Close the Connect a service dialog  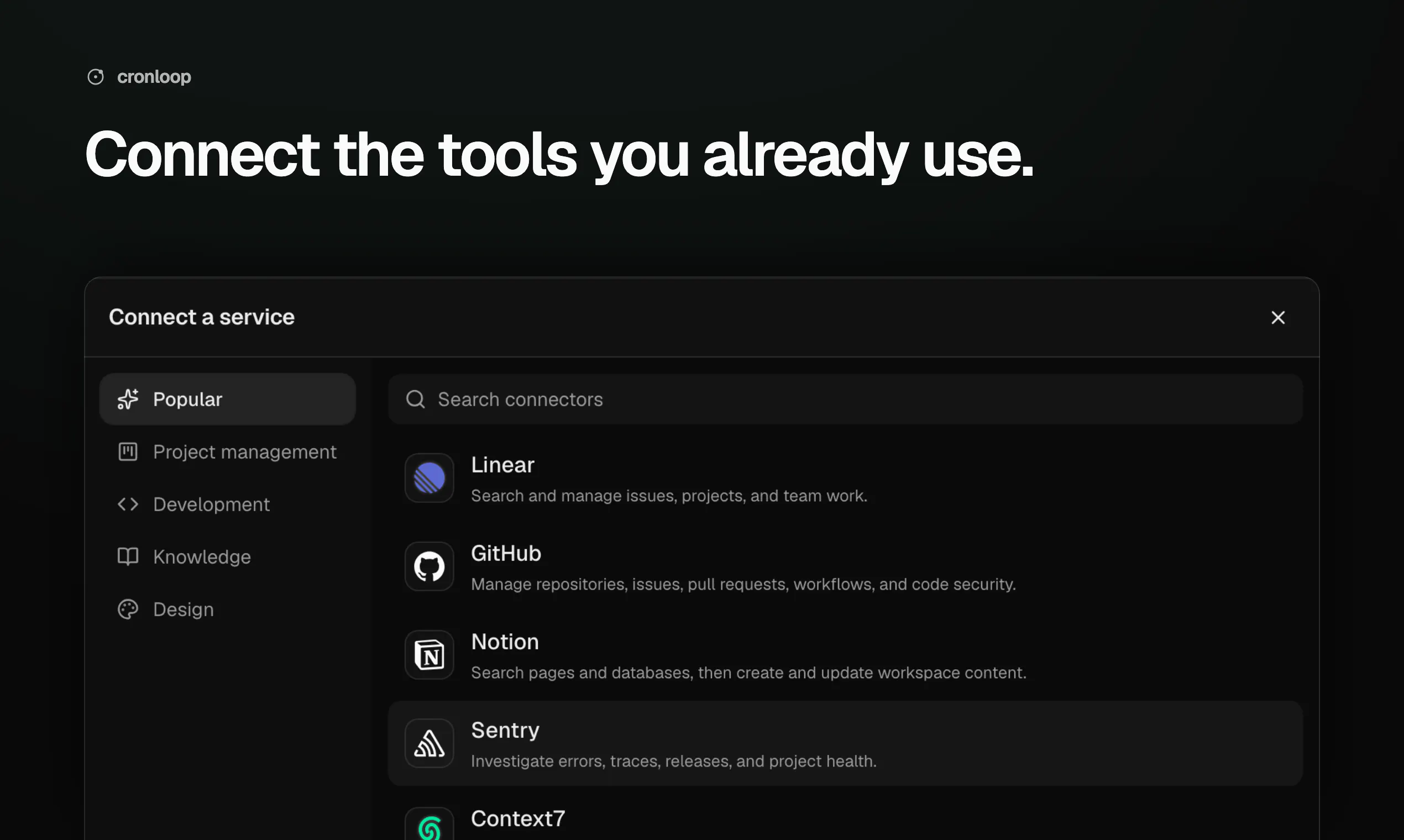point(1278,318)
